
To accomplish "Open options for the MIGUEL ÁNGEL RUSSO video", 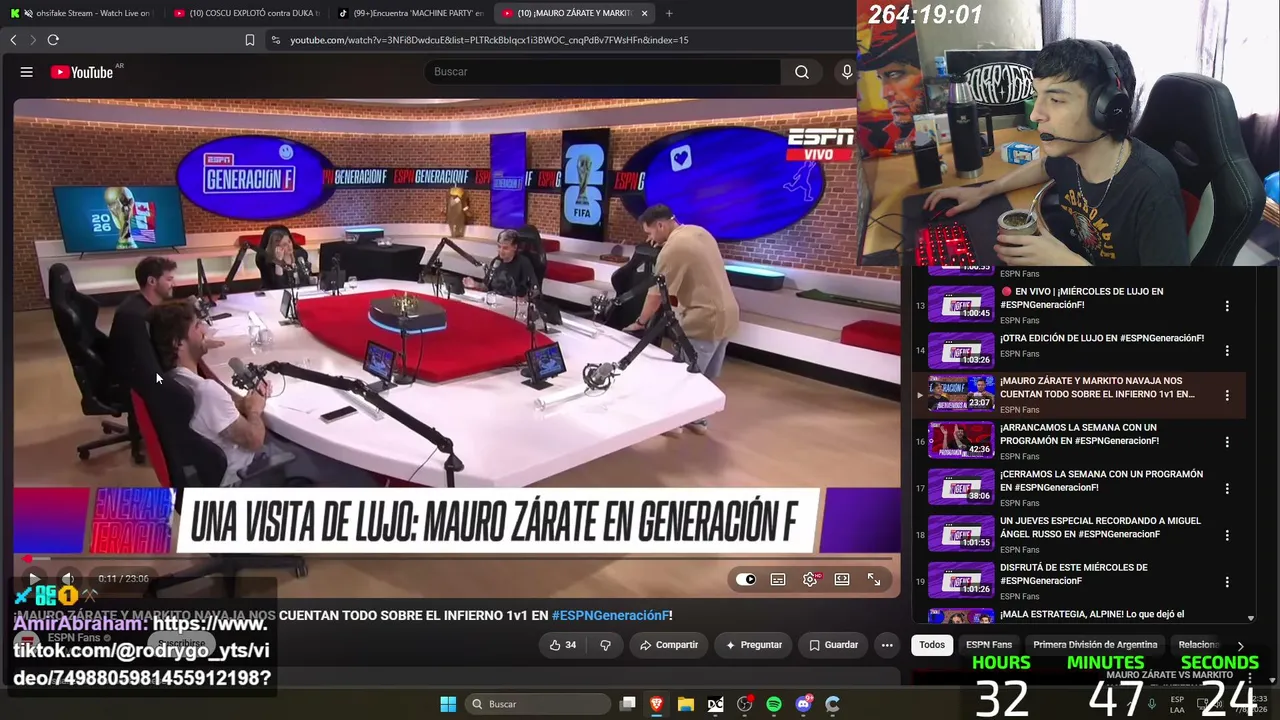I will click(1227, 535).
